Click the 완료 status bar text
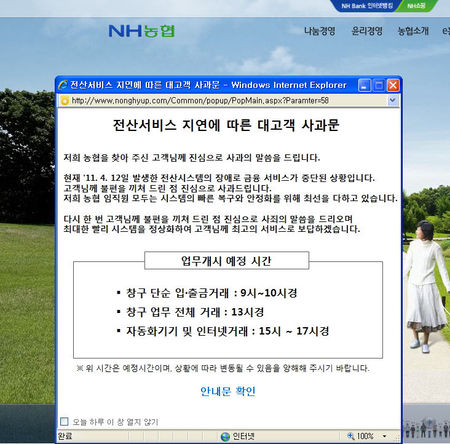 click(65, 436)
